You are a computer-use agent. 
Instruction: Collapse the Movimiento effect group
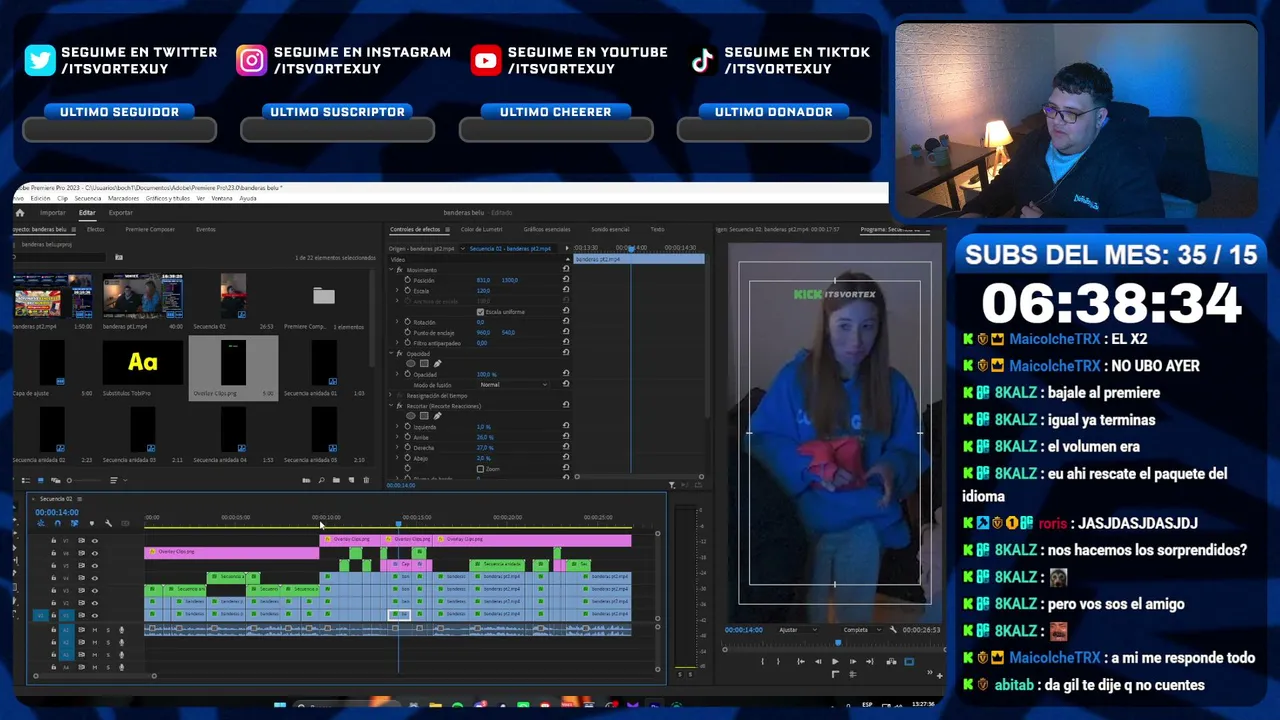point(391,270)
